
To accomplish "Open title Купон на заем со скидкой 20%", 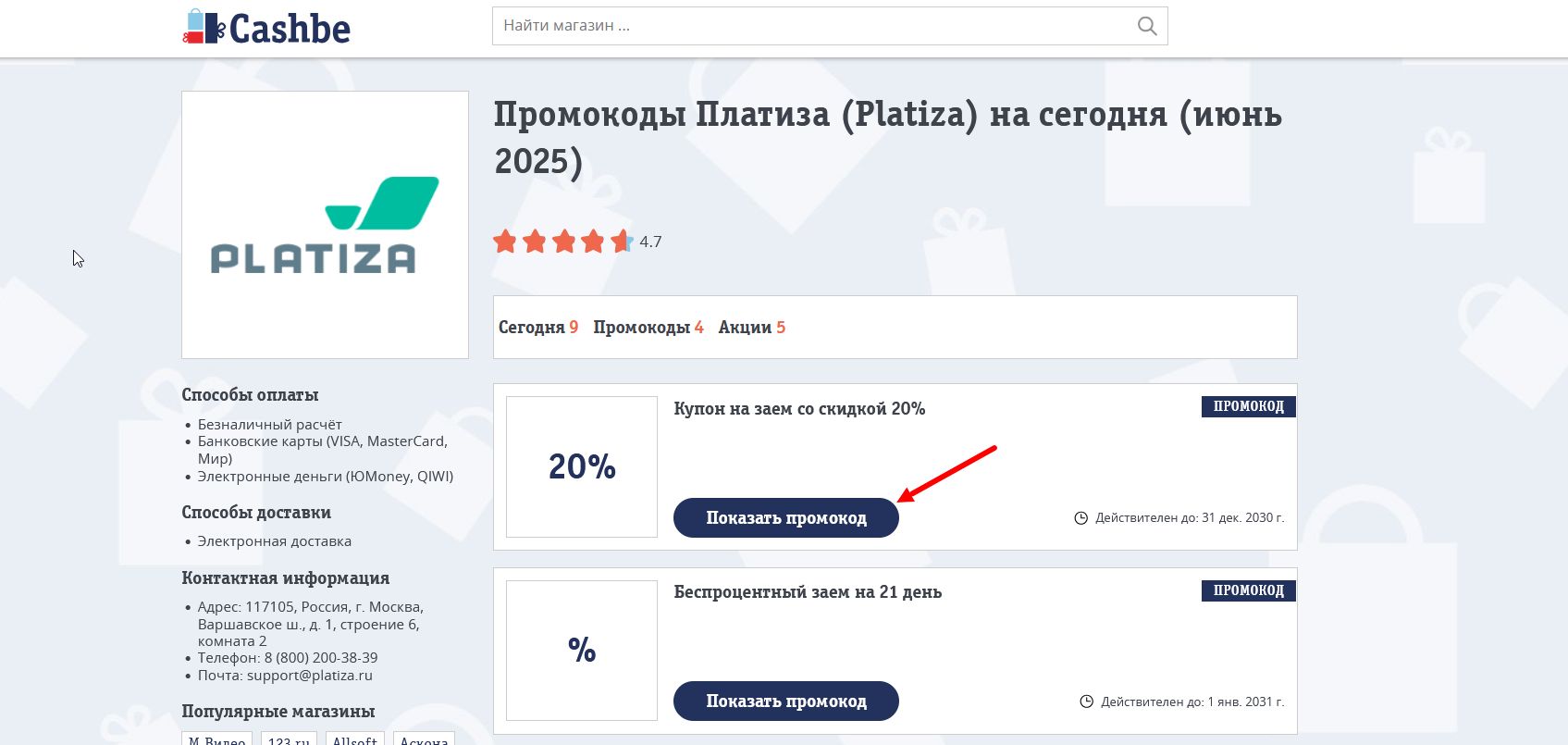I will pos(799,409).
